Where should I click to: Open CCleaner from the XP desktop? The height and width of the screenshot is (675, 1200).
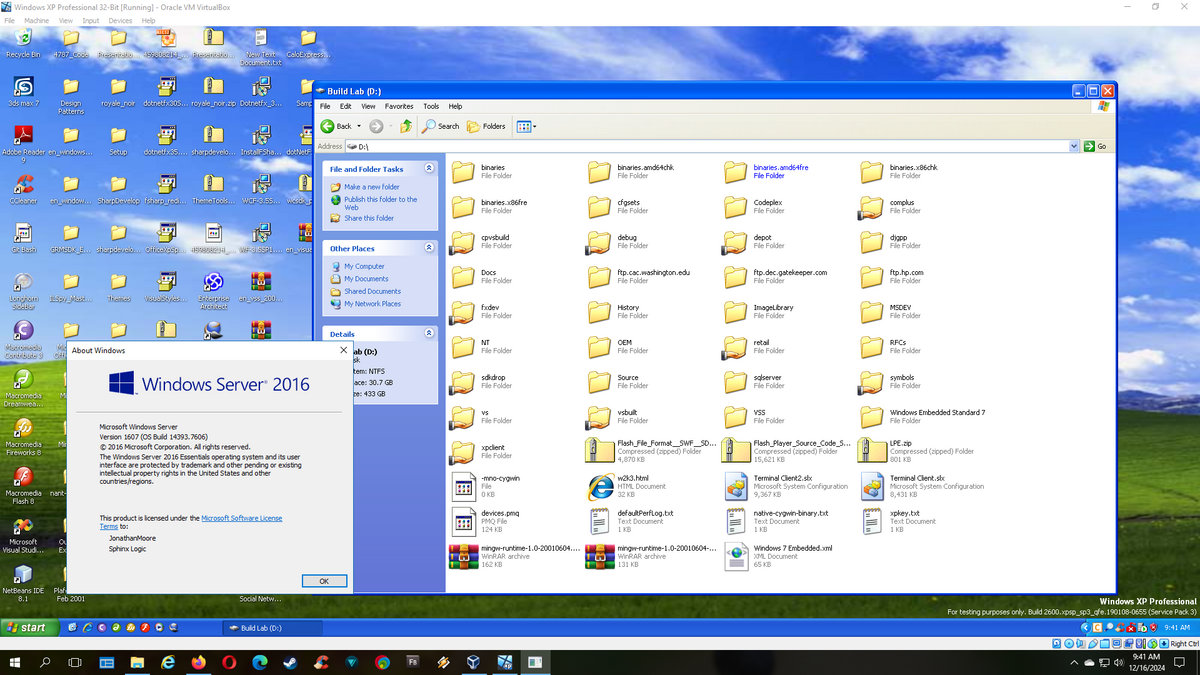click(22, 186)
